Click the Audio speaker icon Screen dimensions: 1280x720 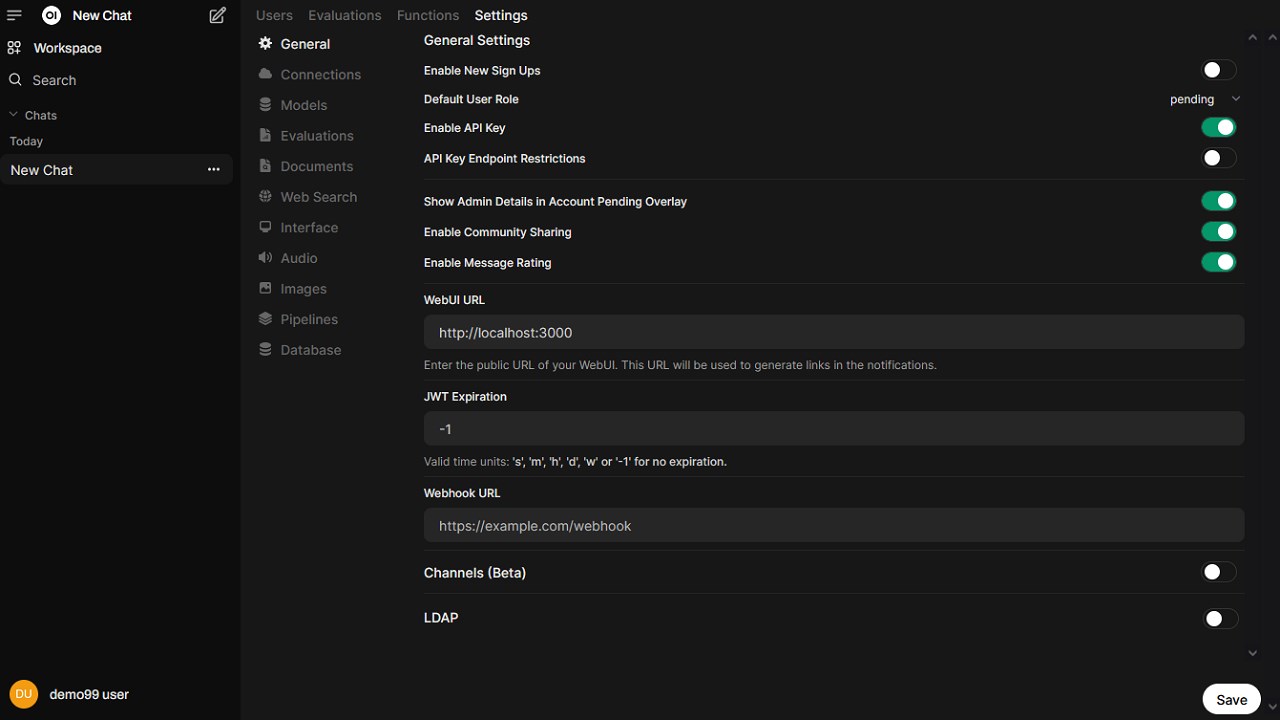[265, 258]
